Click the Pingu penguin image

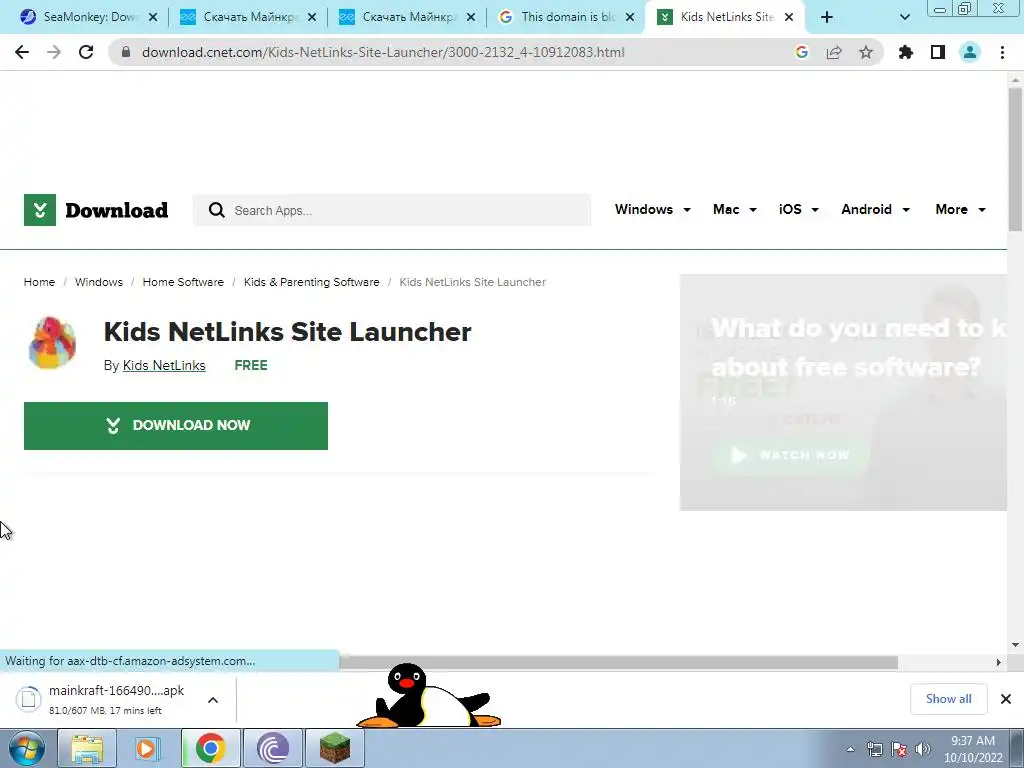pyautogui.click(x=428, y=696)
